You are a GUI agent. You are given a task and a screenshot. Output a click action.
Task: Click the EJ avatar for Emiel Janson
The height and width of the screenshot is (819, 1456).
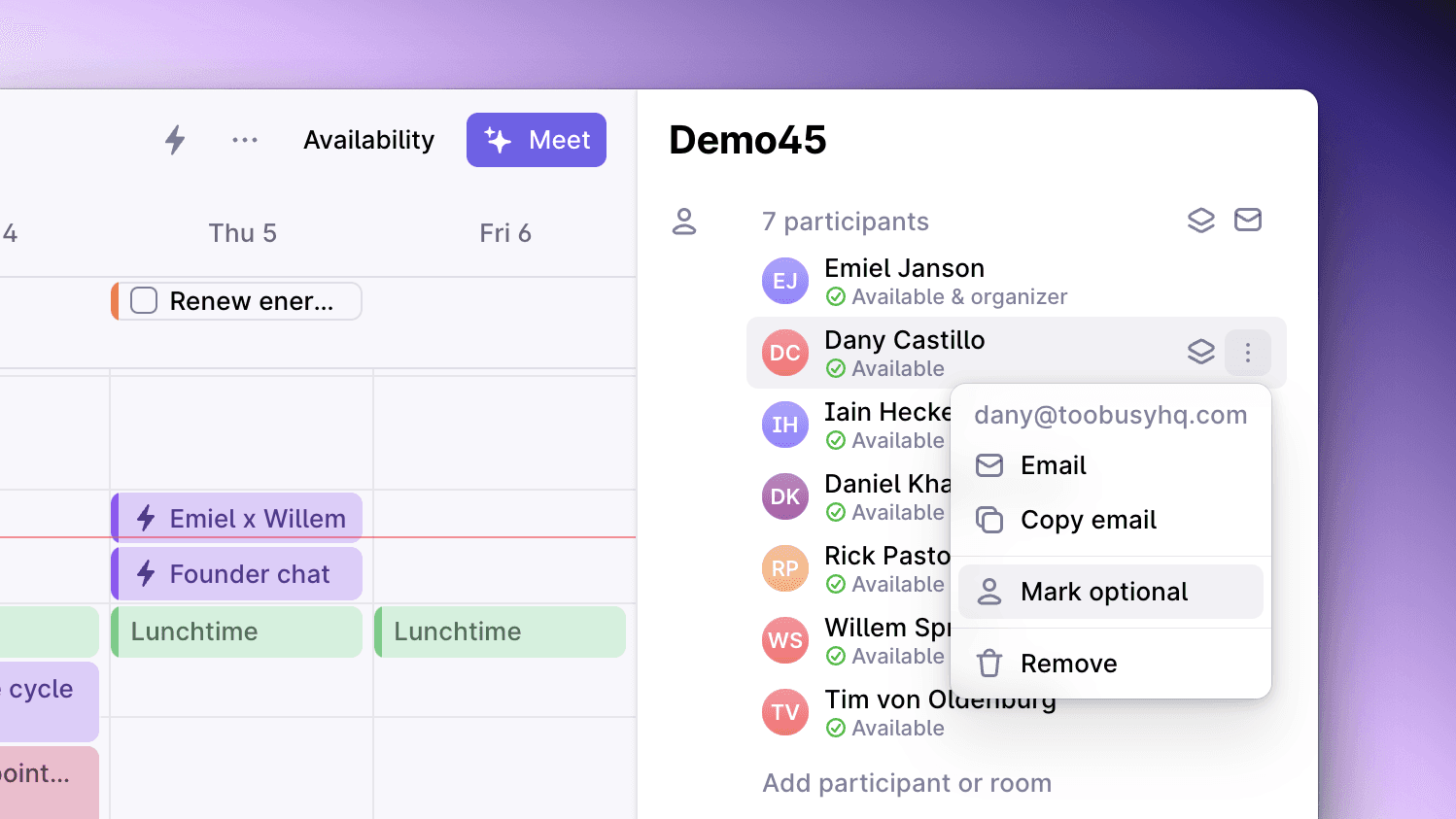[785, 281]
